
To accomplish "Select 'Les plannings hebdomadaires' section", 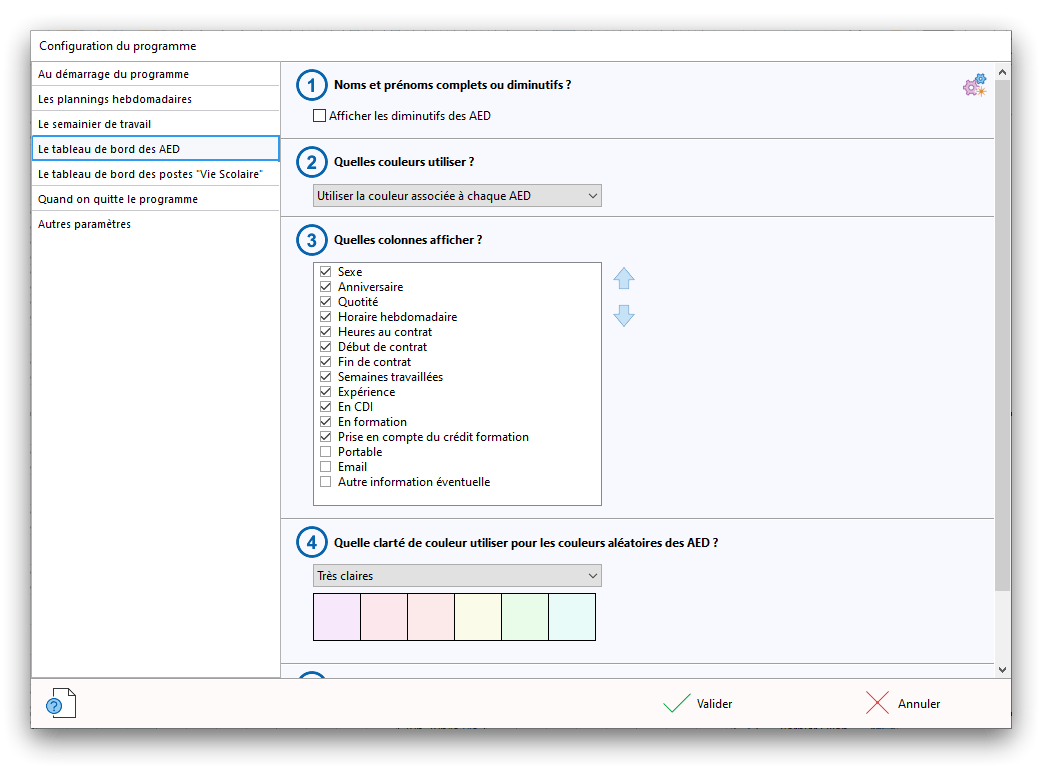I will [115, 99].
